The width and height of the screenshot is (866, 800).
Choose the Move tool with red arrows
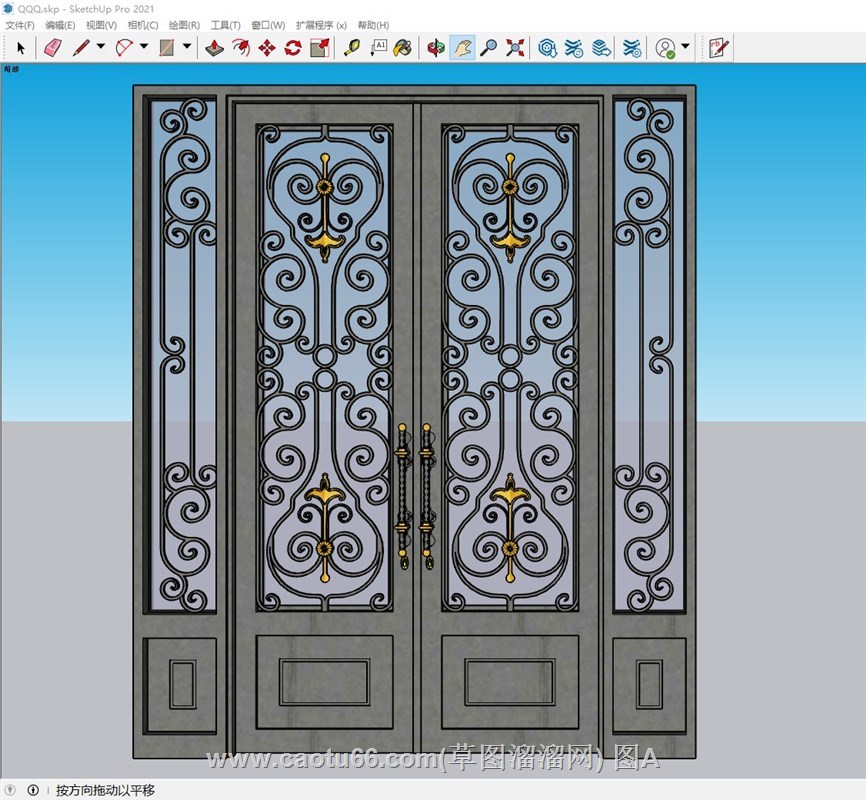(267, 47)
